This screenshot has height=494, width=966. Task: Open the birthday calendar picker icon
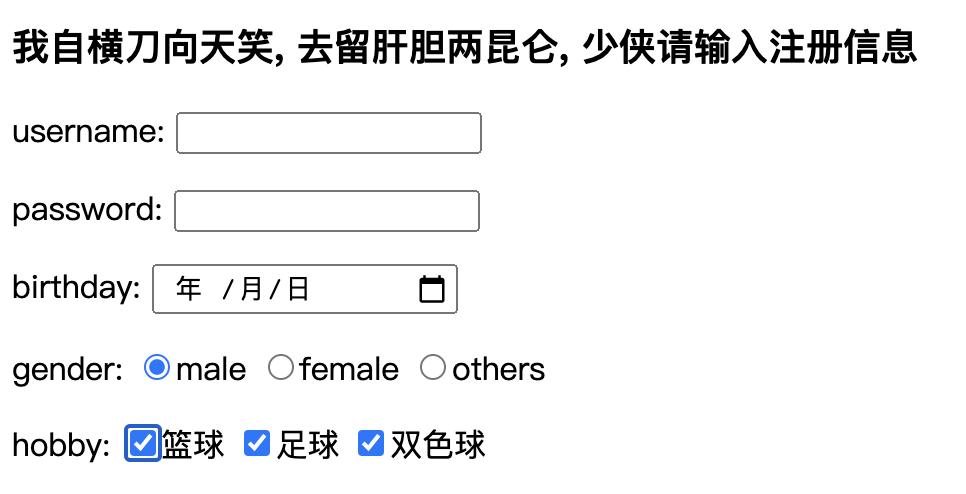pyautogui.click(x=431, y=289)
